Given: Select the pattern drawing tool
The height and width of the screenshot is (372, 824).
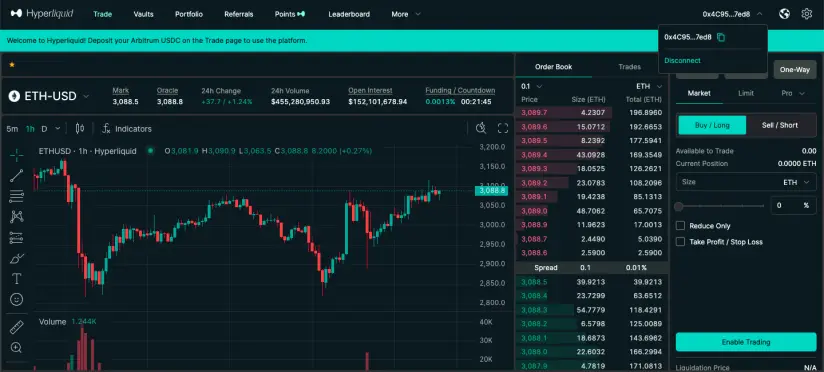Looking at the screenshot, I should pos(17,216).
